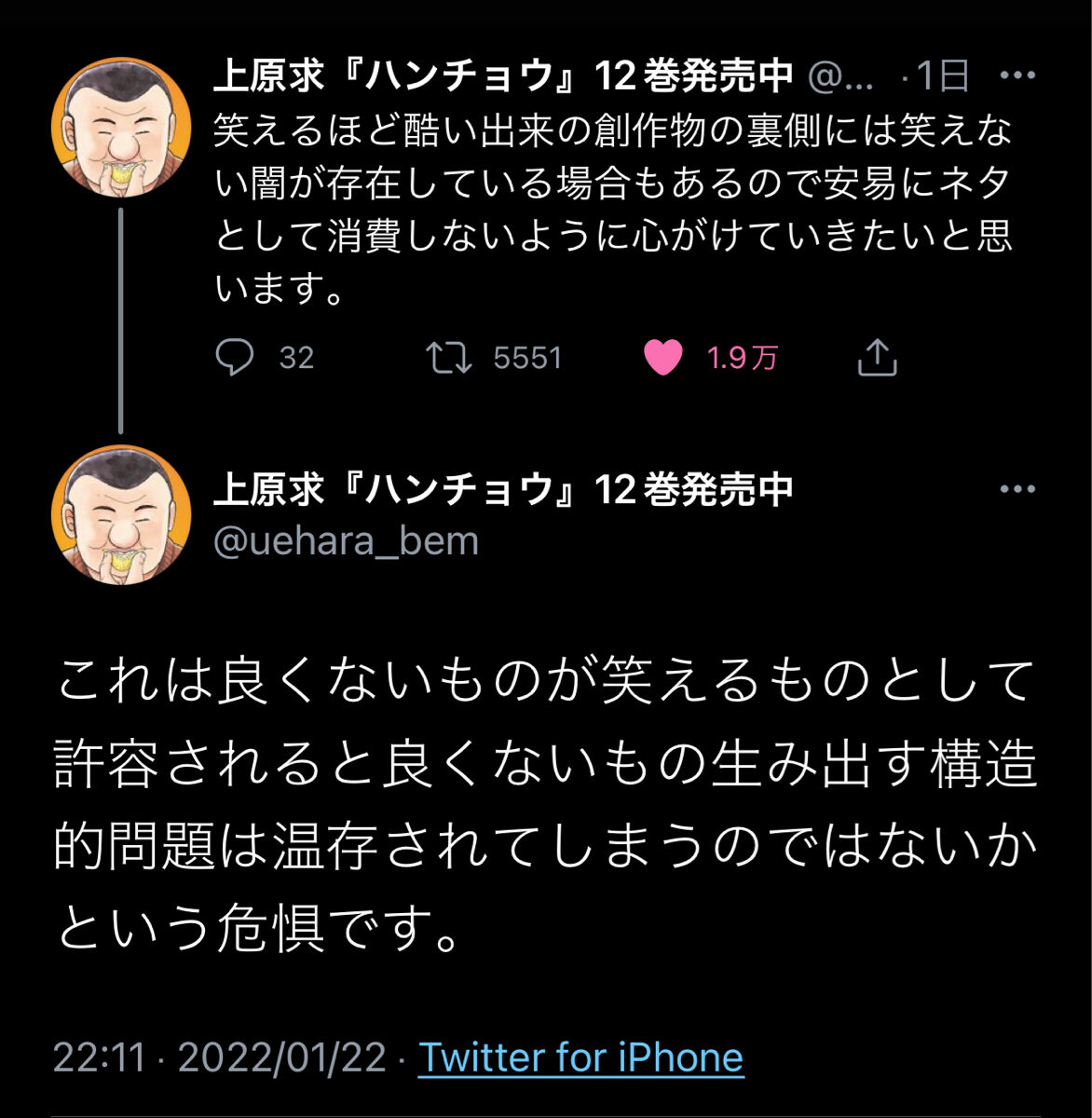Click the 22:11 · 2022/01/22 timestamp
The height and width of the screenshot is (1118, 1092).
point(219,1057)
